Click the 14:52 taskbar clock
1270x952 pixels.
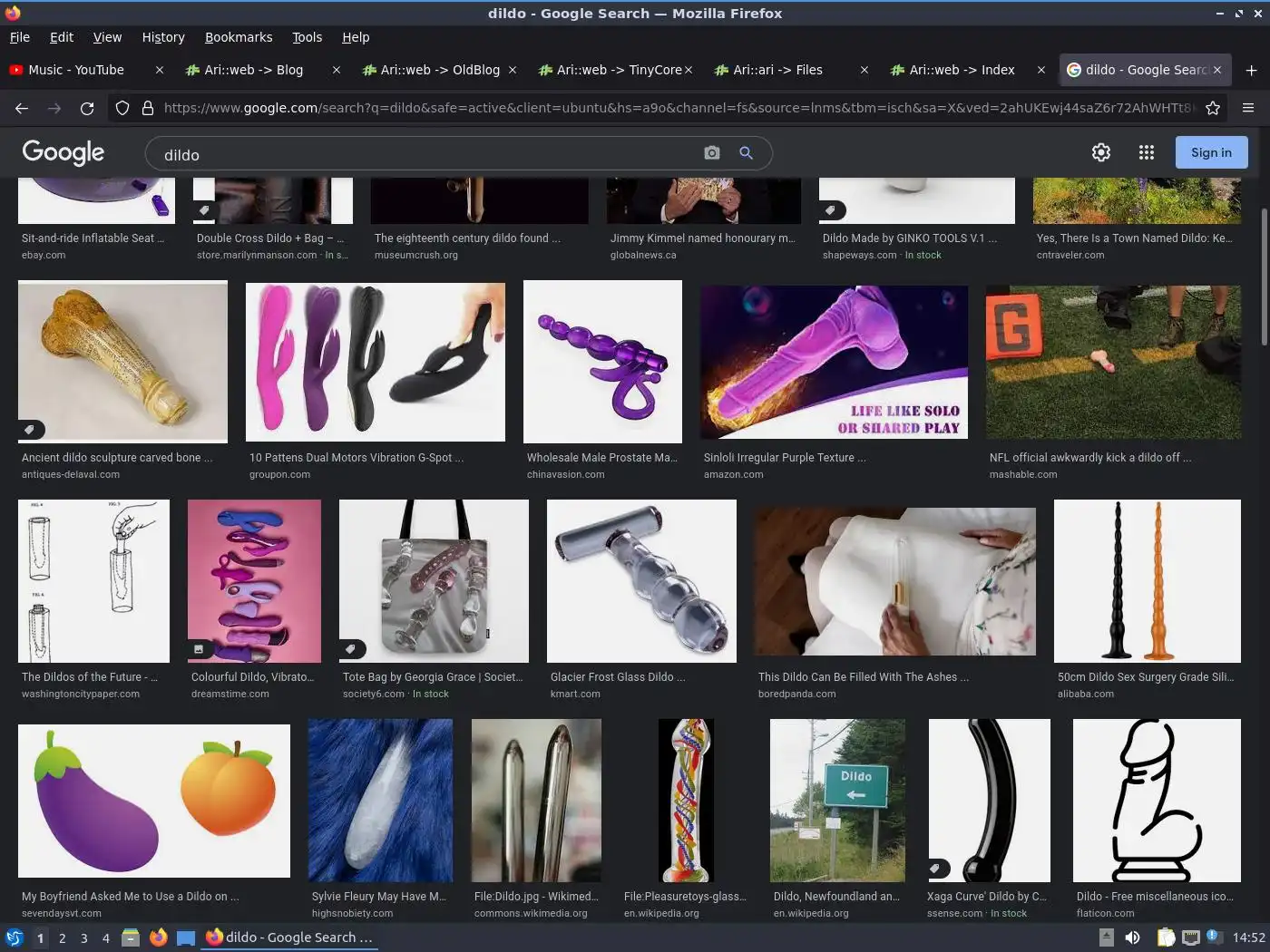[x=1248, y=937]
